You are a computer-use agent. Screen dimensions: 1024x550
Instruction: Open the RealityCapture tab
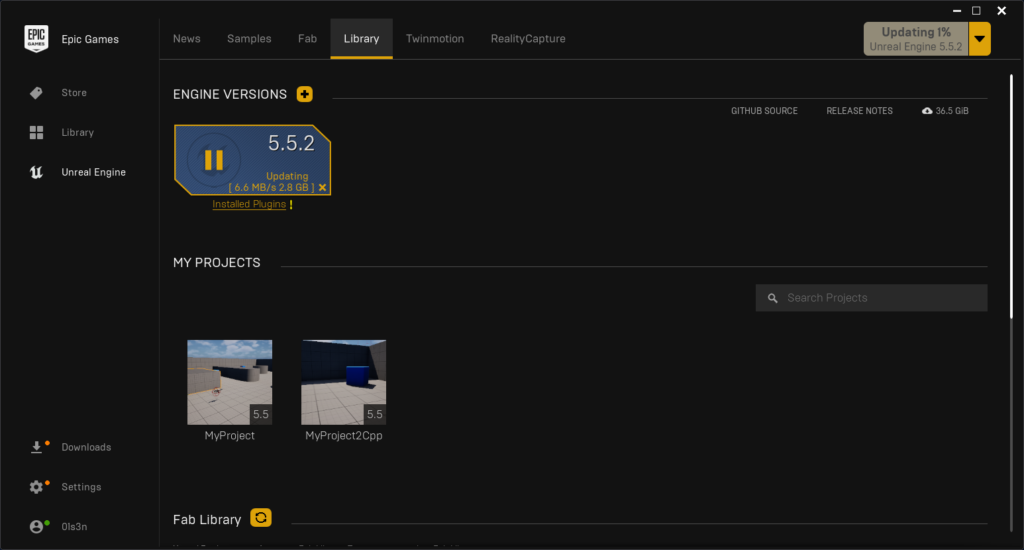(527, 39)
